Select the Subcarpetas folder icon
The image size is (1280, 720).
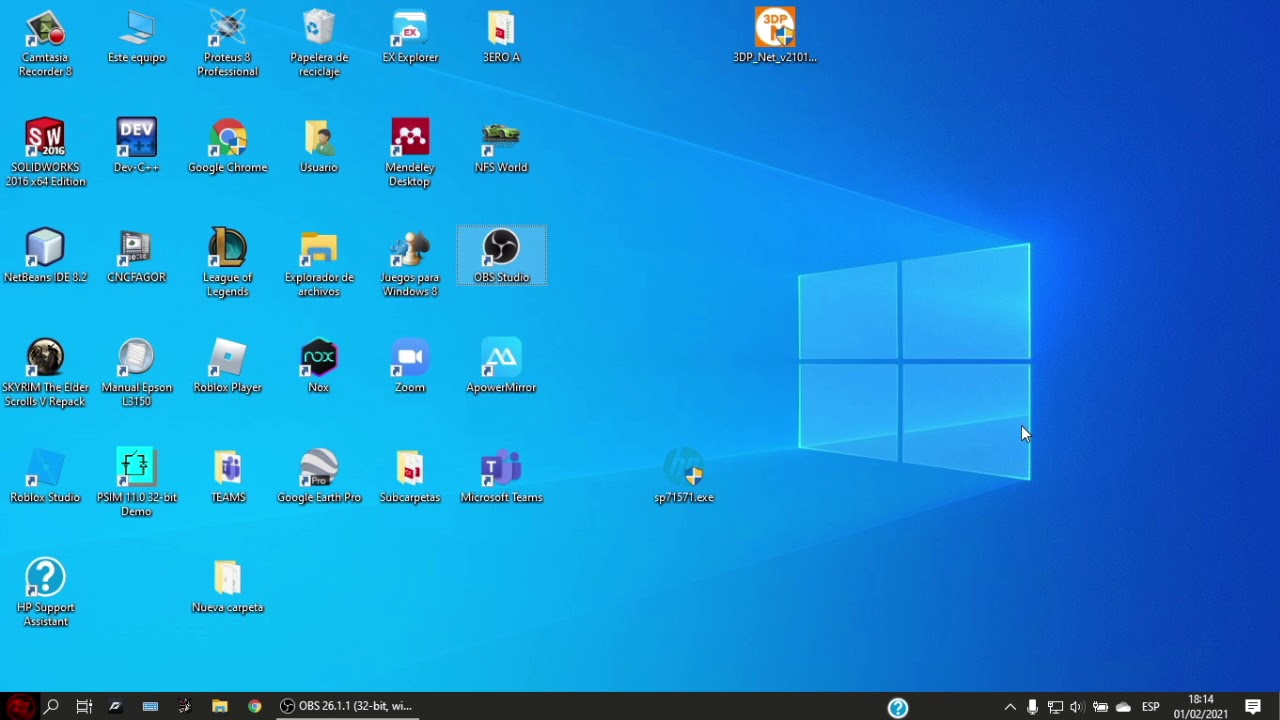[410, 477]
